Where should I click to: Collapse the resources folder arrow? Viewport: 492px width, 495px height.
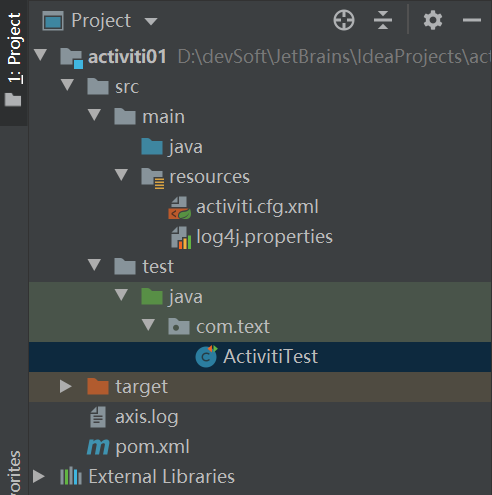[121, 175]
